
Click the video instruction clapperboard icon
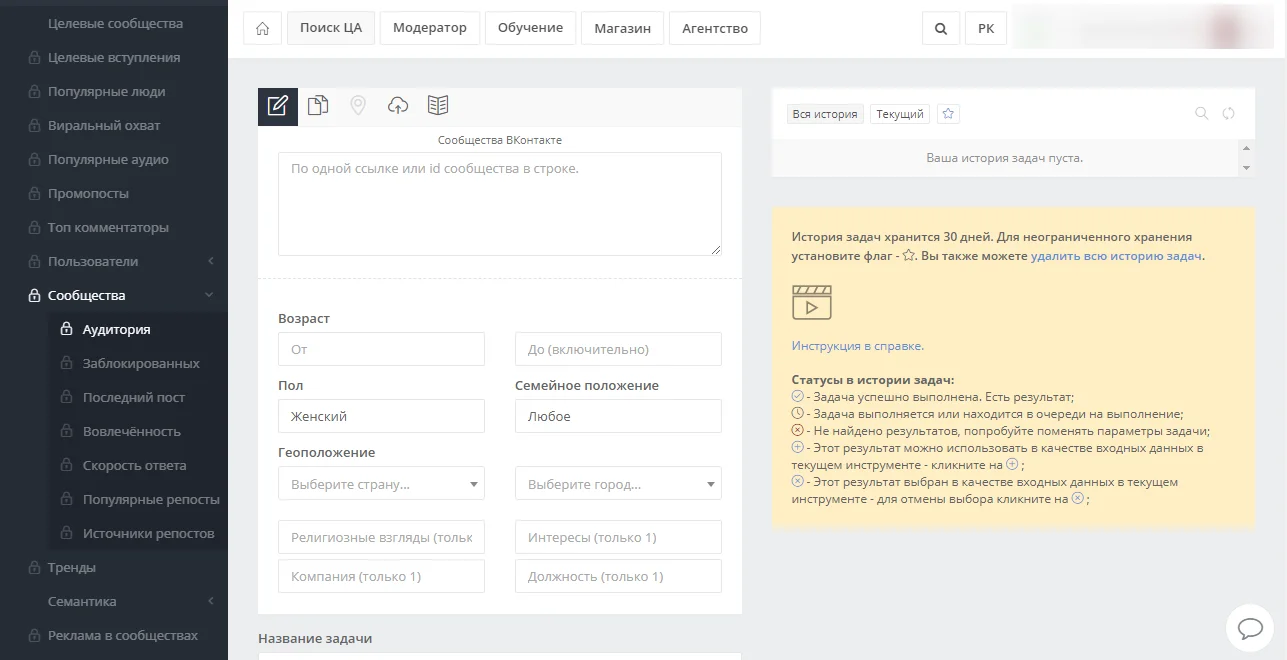tap(811, 302)
